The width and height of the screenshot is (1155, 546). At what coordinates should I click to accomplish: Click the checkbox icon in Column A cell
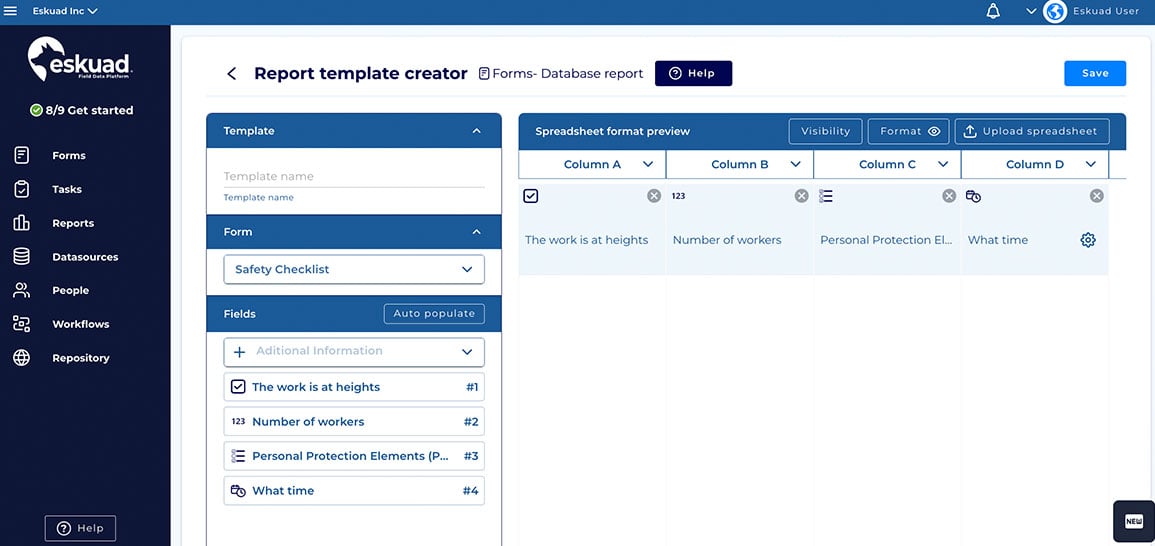pos(530,195)
